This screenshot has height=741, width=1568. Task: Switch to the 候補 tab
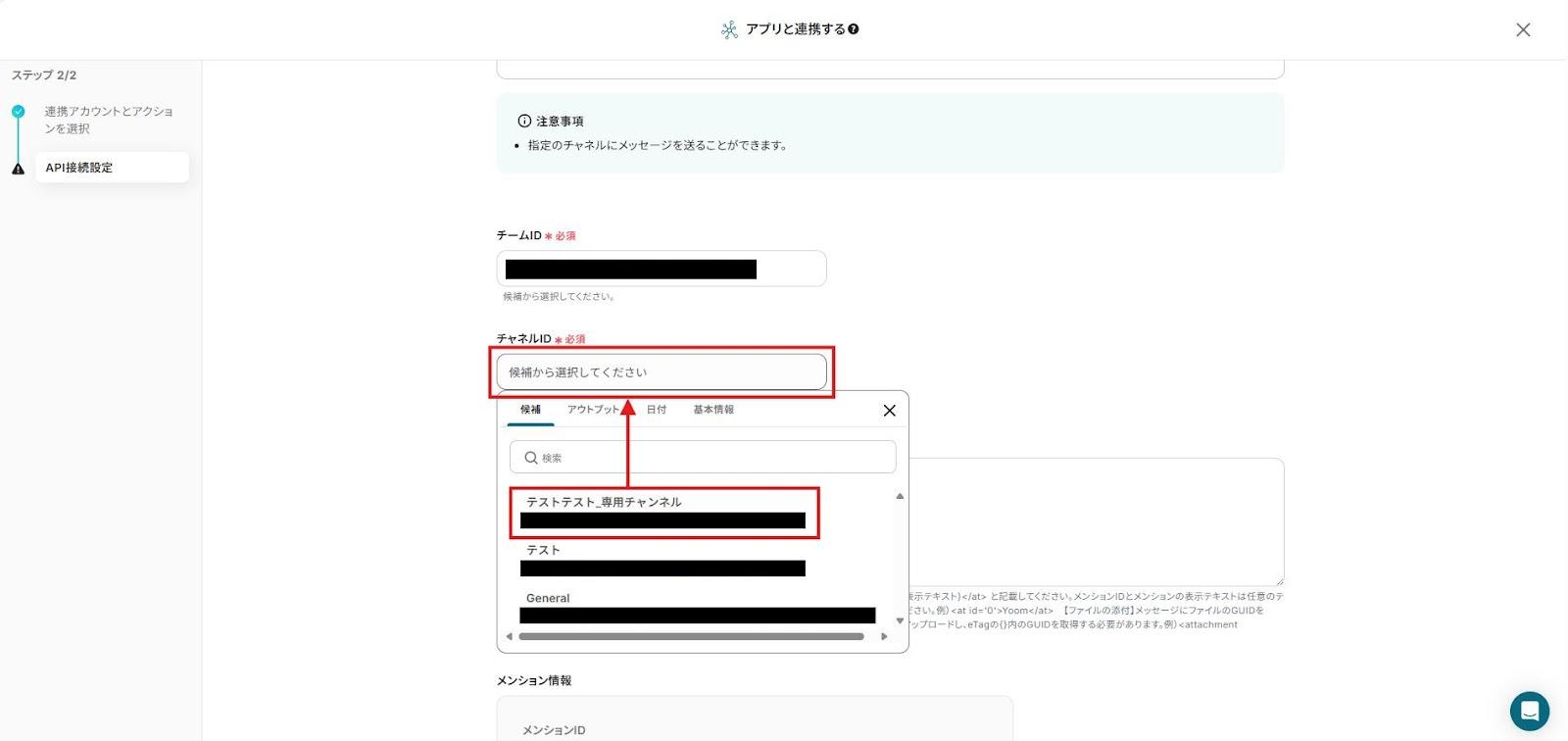pyautogui.click(x=530, y=410)
